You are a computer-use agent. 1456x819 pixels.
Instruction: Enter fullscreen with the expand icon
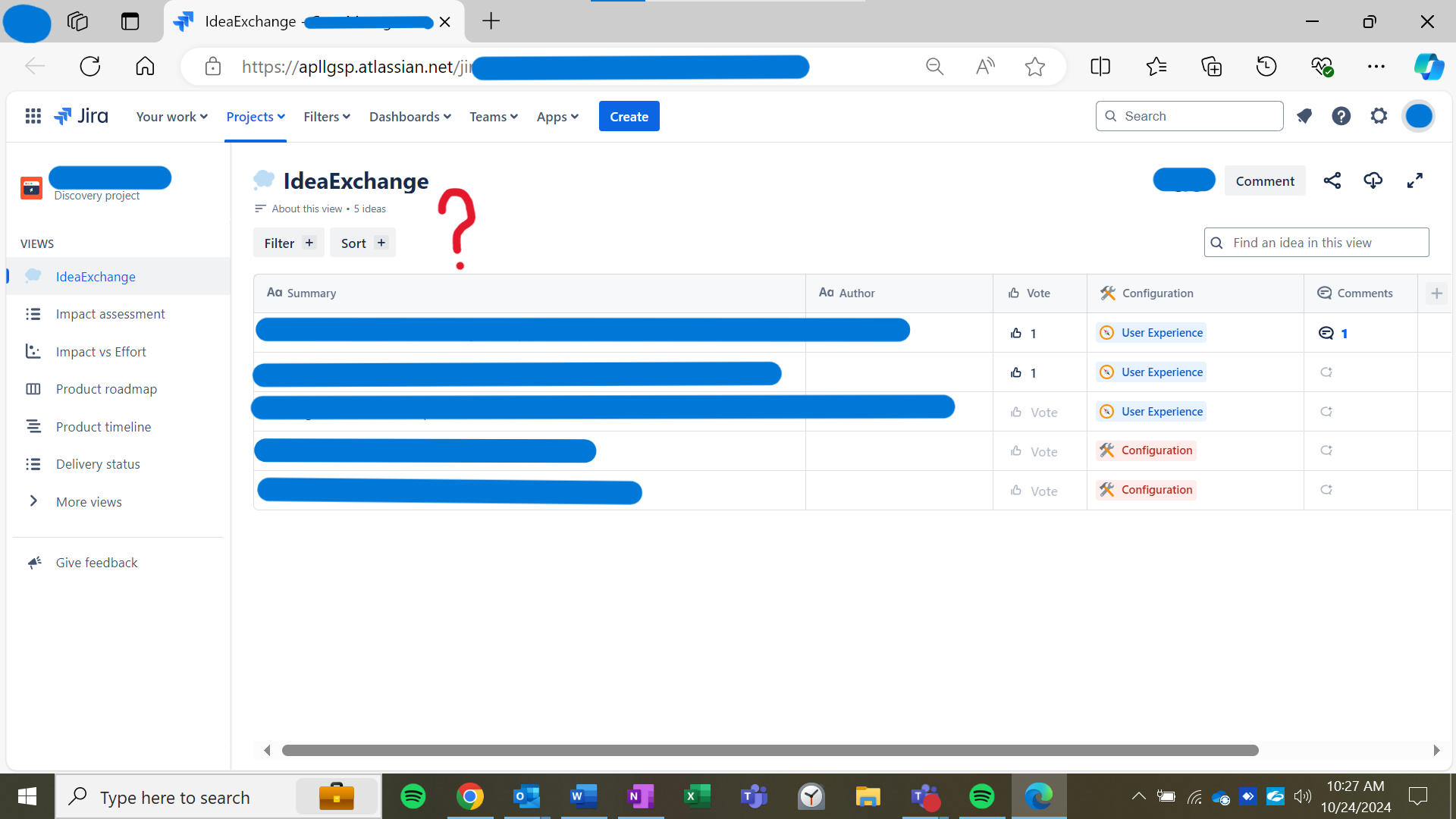[x=1415, y=180]
